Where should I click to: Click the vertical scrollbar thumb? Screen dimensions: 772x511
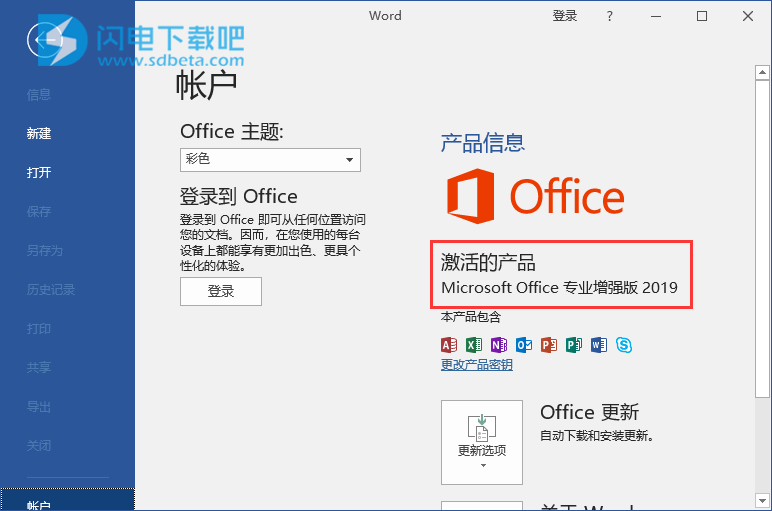(x=762, y=238)
